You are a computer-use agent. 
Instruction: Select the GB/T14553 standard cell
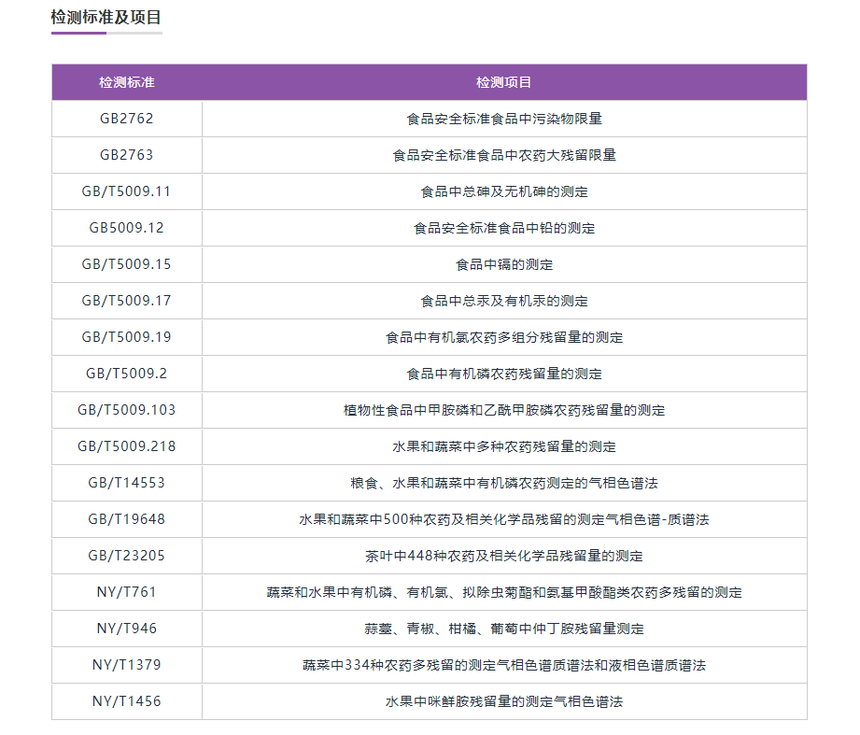coord(127,483)
